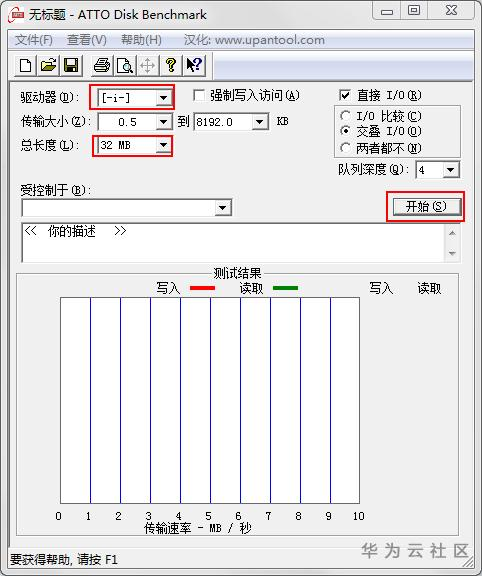Click the 总长度(L): label

(50, 145)
